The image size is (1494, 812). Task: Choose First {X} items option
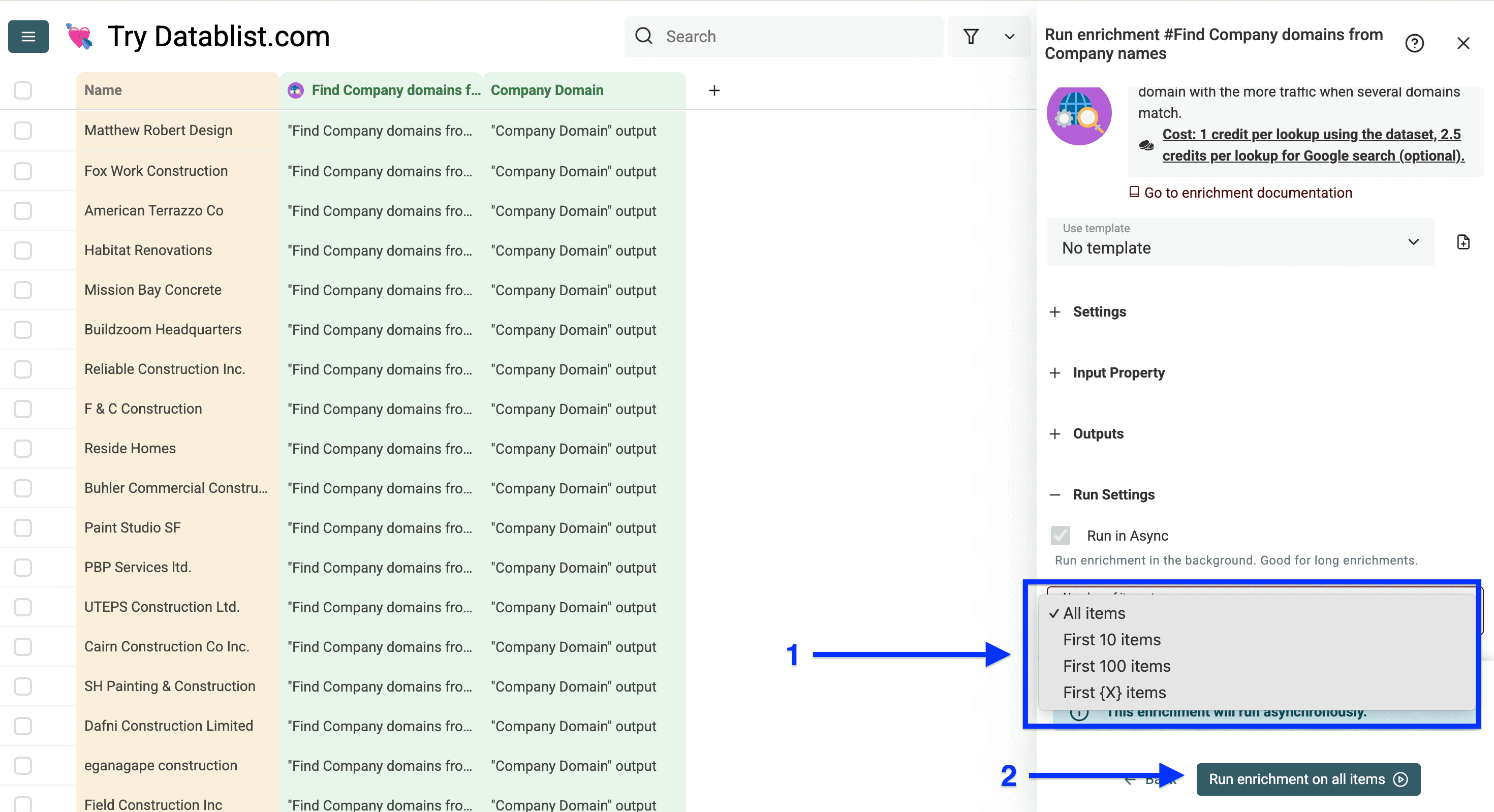point(1114,693)
